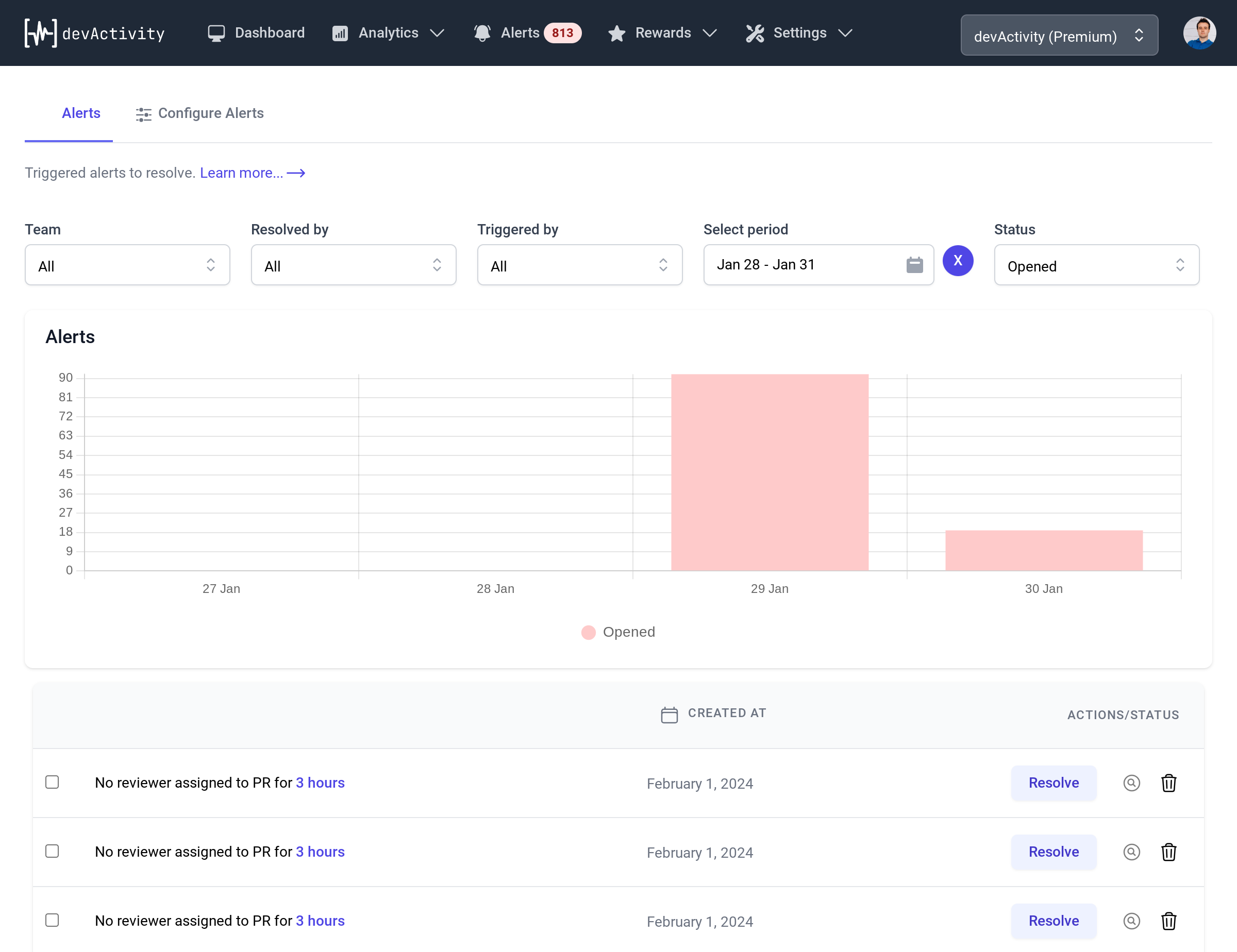Select the Alerts bell icon
The height and width of the screenshot is (952, 1237).
[482, 33]
